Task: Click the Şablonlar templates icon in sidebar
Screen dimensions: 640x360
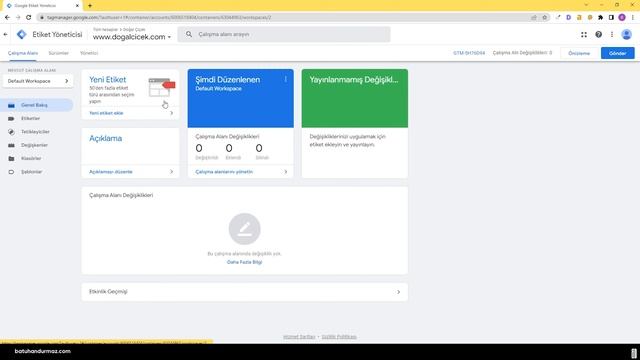Action: (11, 172)
